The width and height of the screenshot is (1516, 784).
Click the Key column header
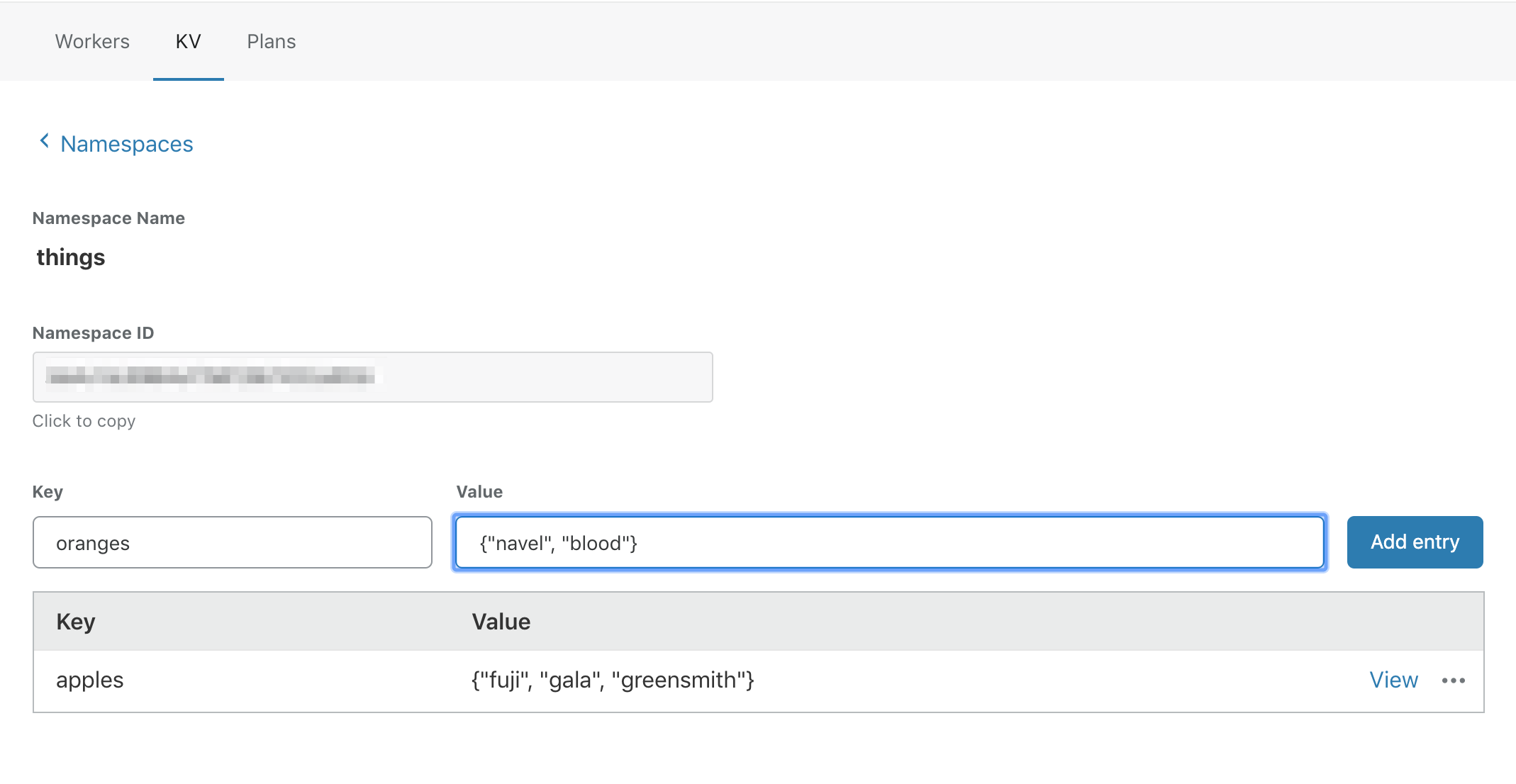76,622
